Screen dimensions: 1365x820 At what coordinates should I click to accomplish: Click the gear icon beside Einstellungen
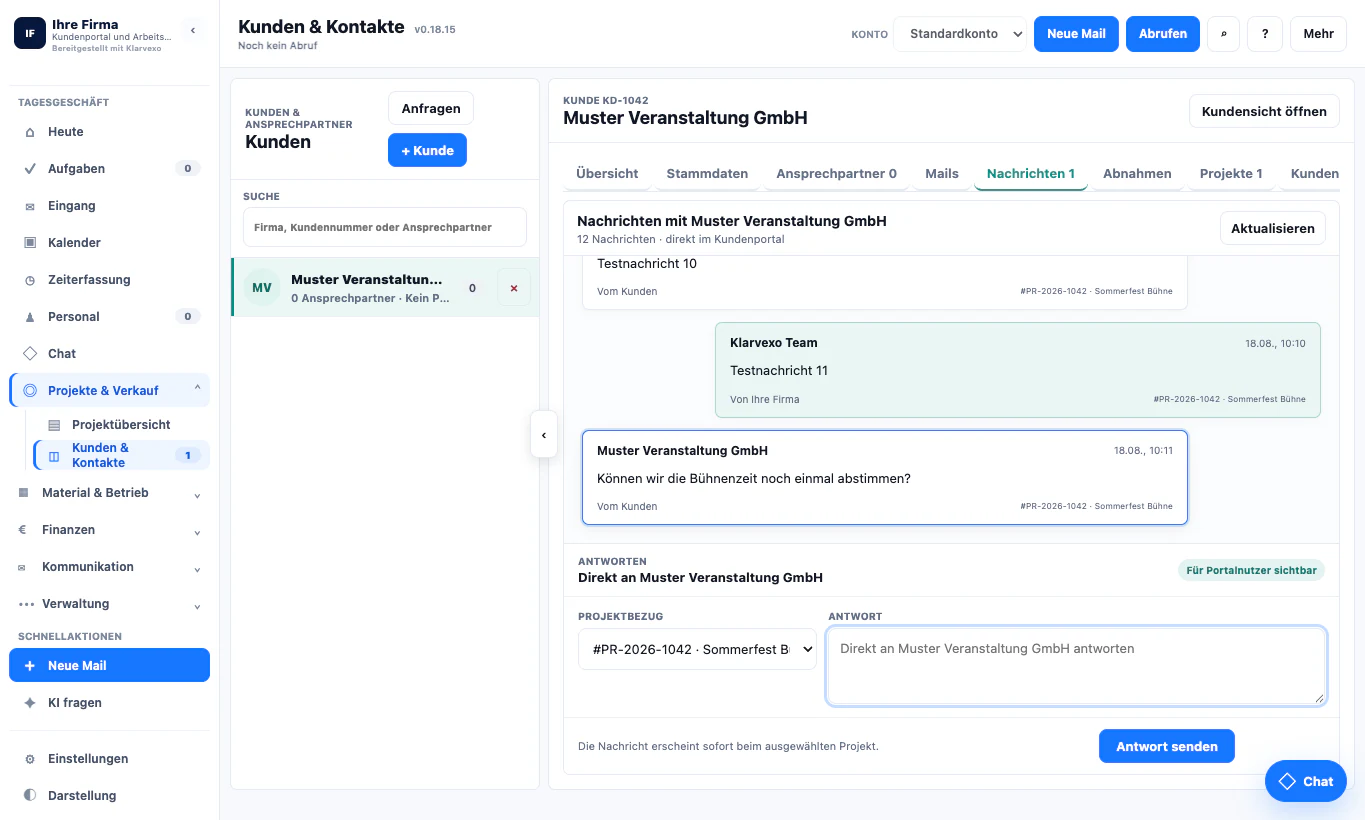coord(30,759)
